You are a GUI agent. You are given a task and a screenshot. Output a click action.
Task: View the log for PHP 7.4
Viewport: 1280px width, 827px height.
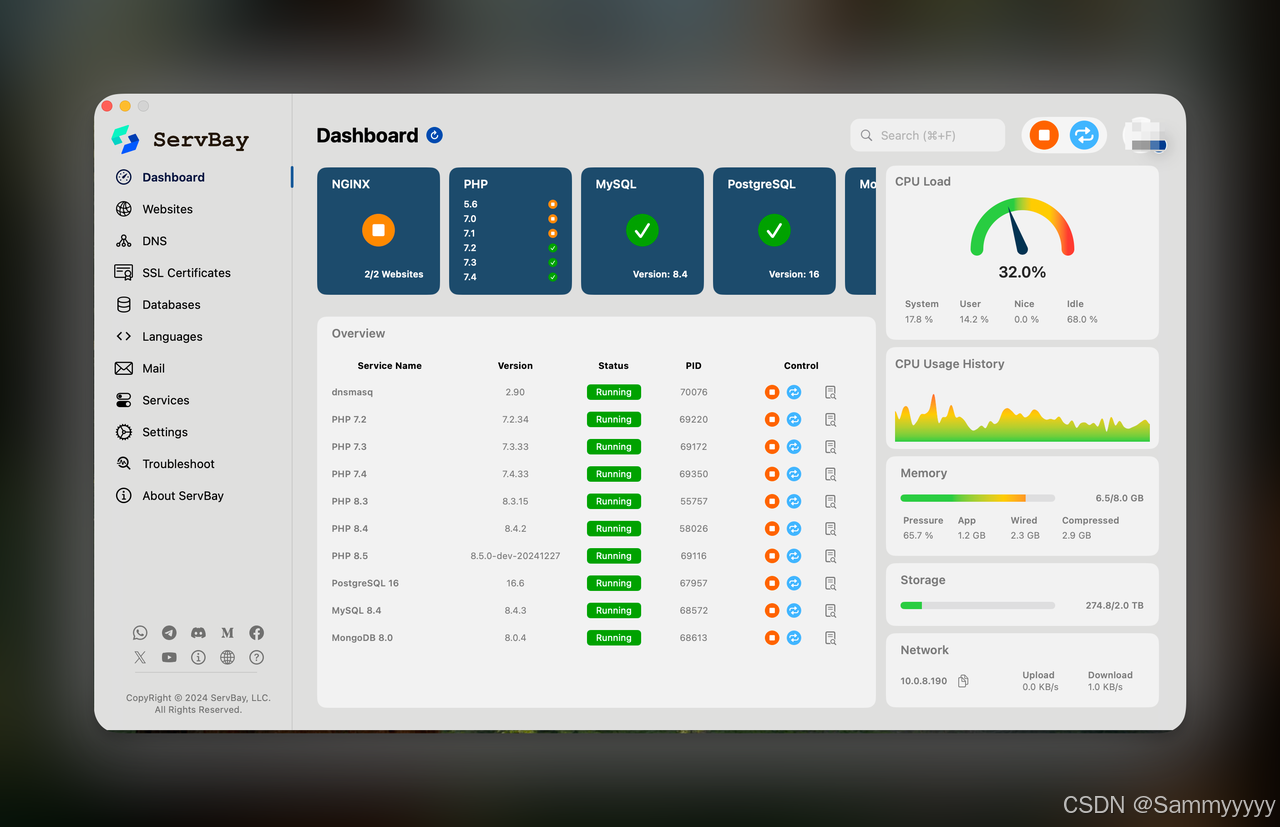coord(830,474)
